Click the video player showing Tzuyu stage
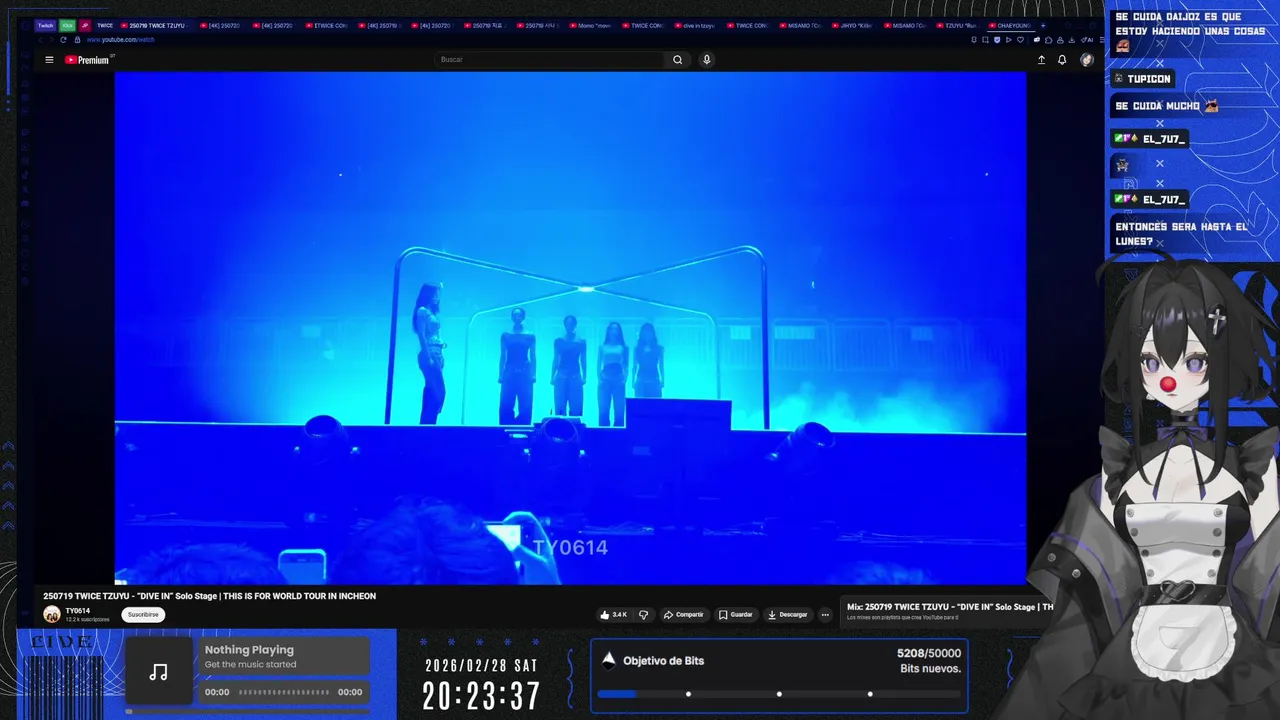 pyautogui.click(x=570, y=328)
